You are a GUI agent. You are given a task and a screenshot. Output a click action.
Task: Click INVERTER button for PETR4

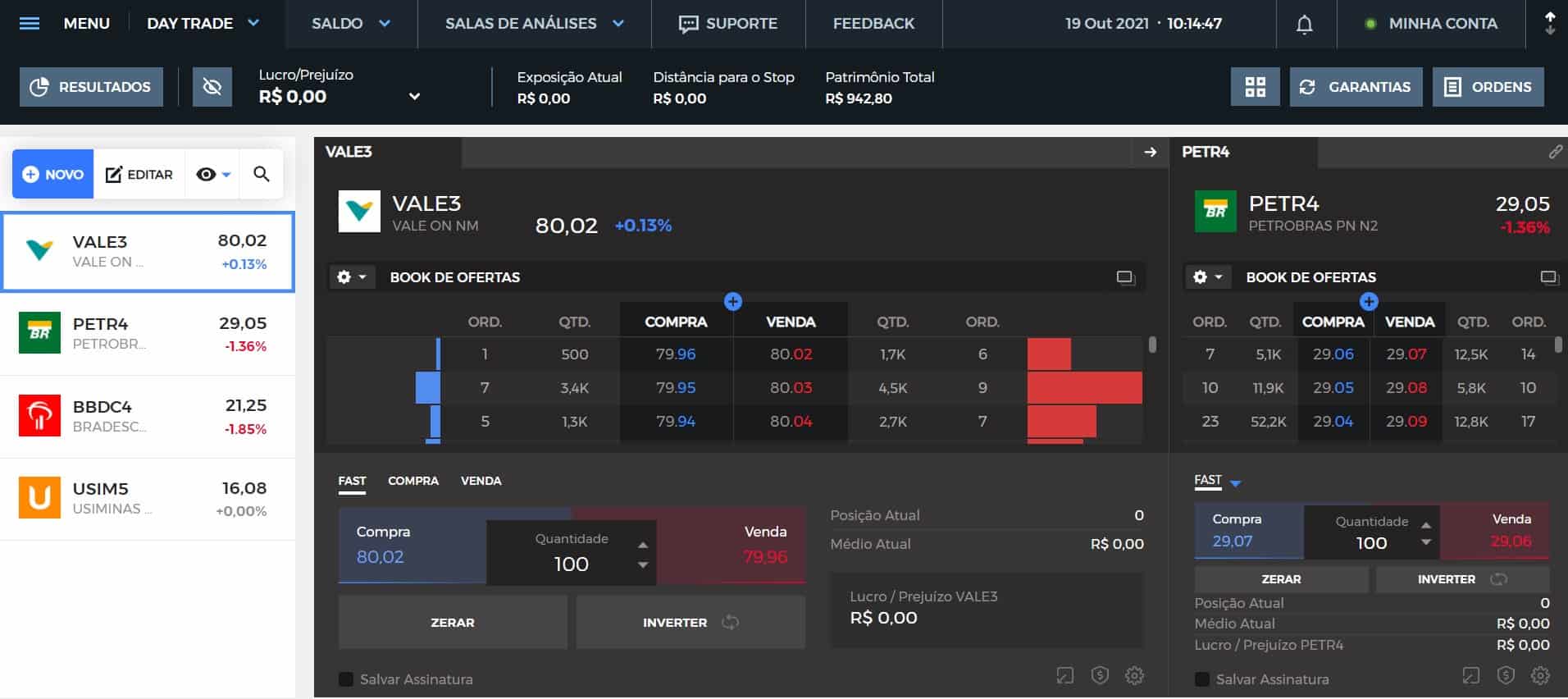(1462, 579)
